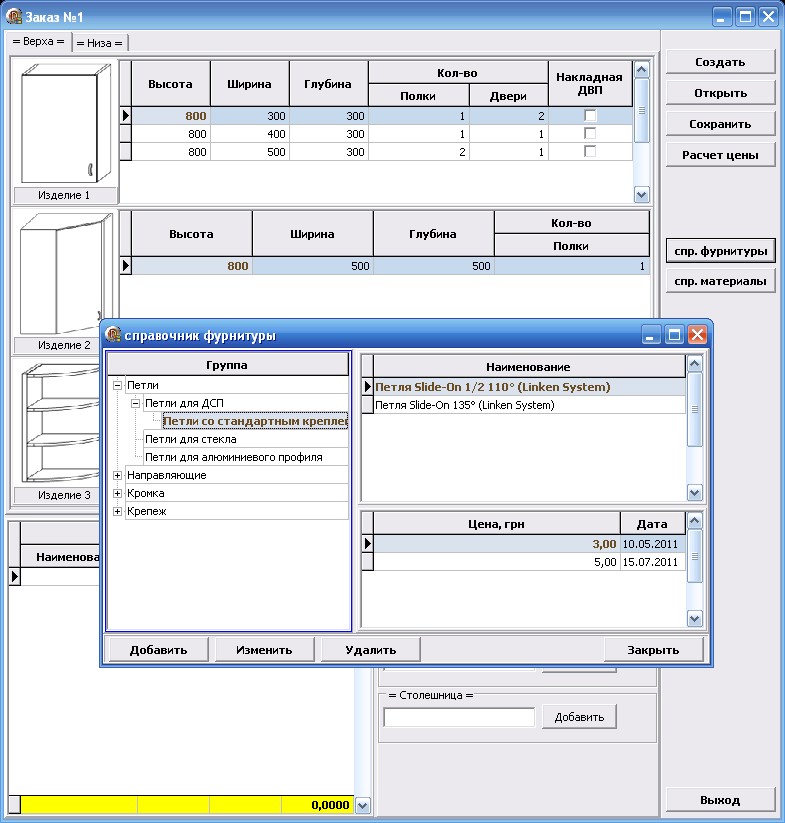
Task: Select the Изделие 2 corner cabinet thumbnail
Action: click(64, 273)
